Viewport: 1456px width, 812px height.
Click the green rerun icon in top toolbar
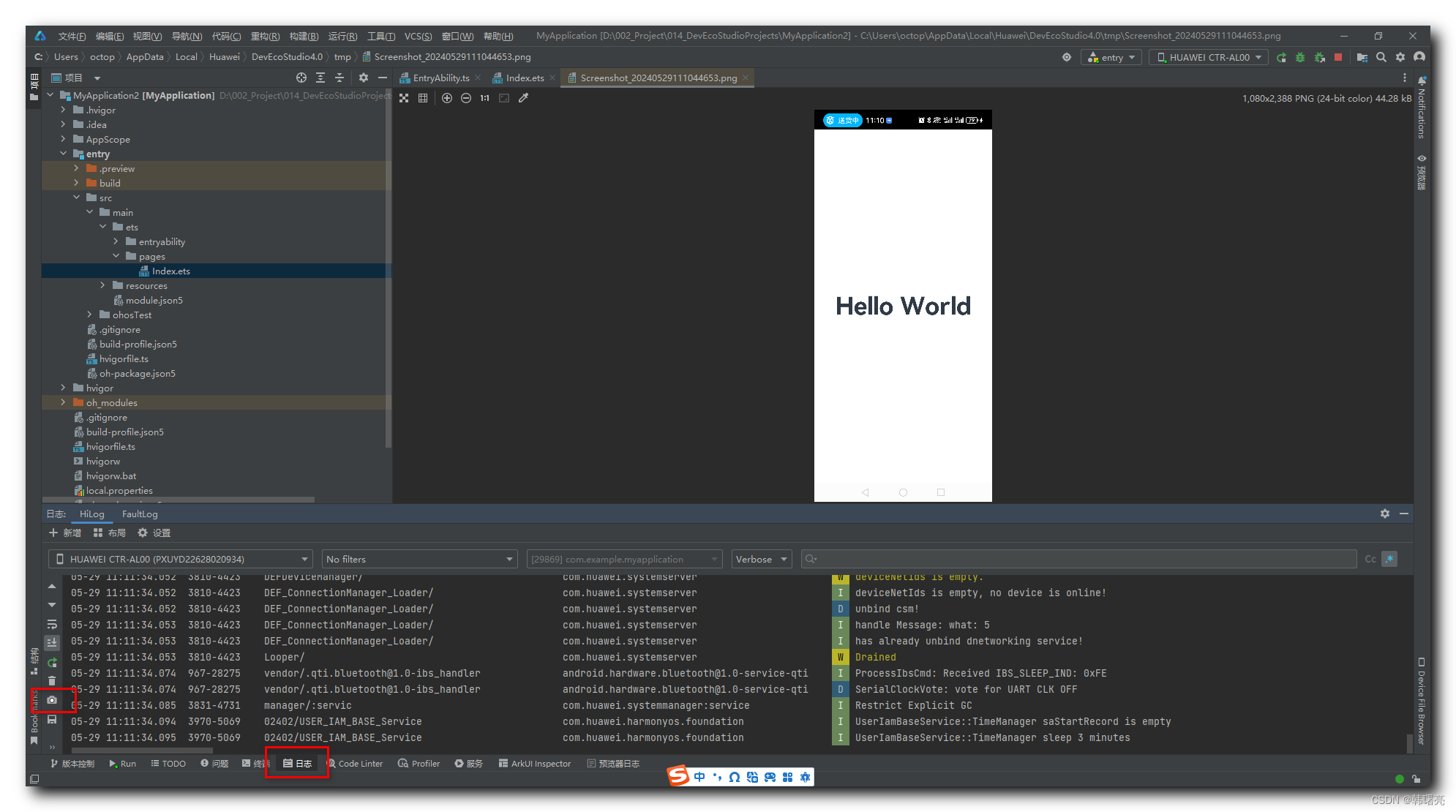1281,57
